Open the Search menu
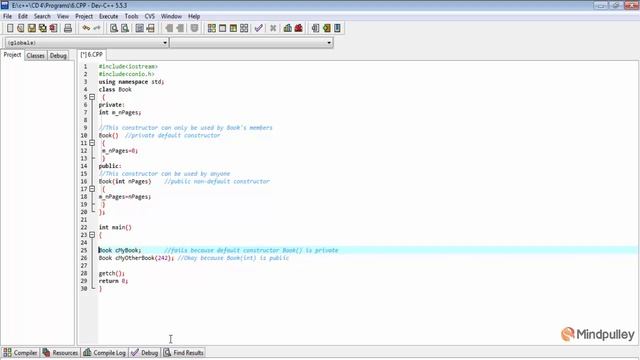This screenshot has height=360, width=640. (42, 16)
